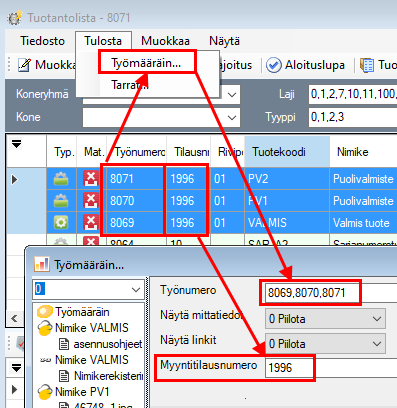Select work number cell 8070
Screen dimensions: 397x408
tap(136, 201)
